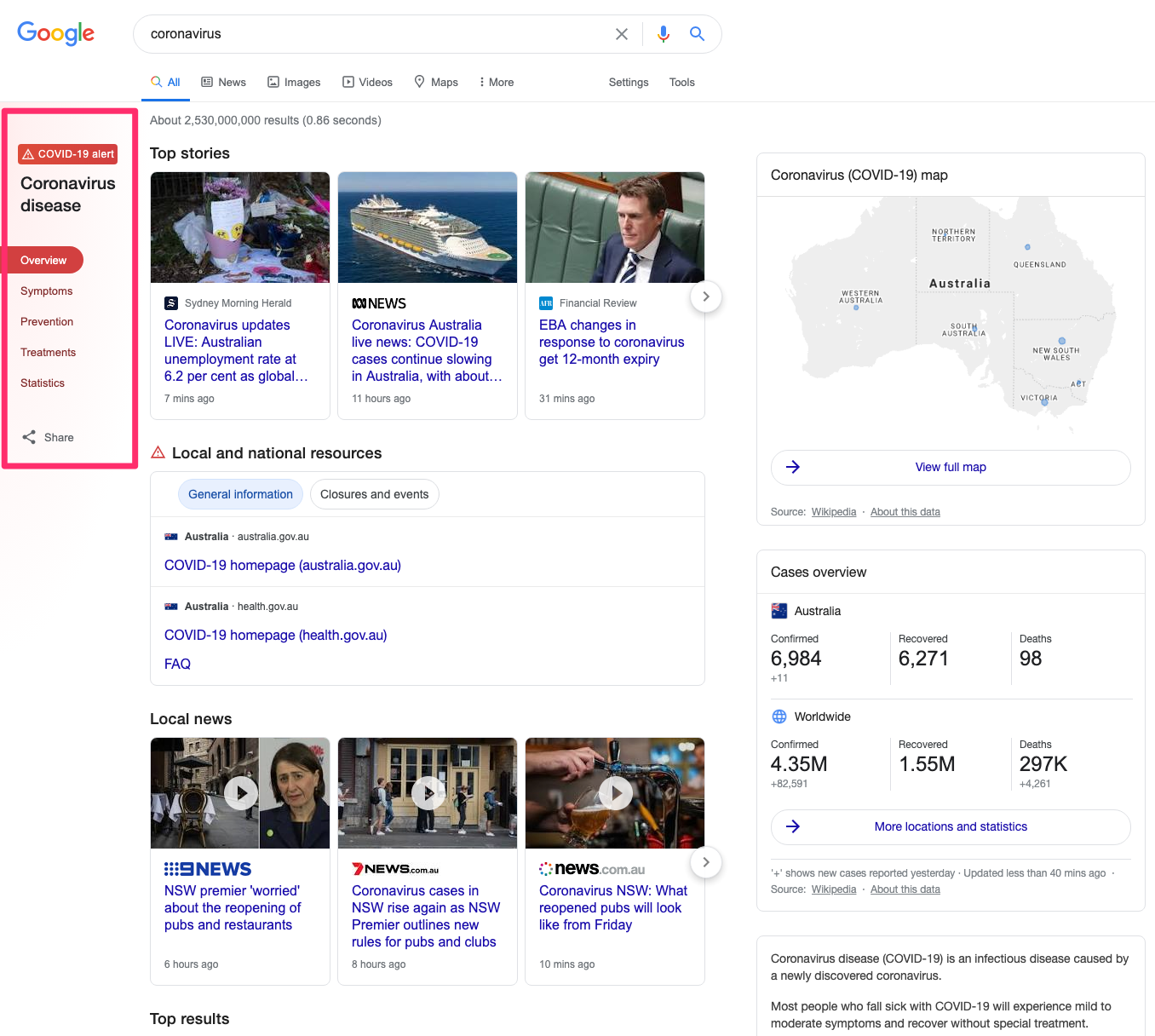Click the cruise ship story thumbnail
1155x1036 pixels.
click(428, 227)
